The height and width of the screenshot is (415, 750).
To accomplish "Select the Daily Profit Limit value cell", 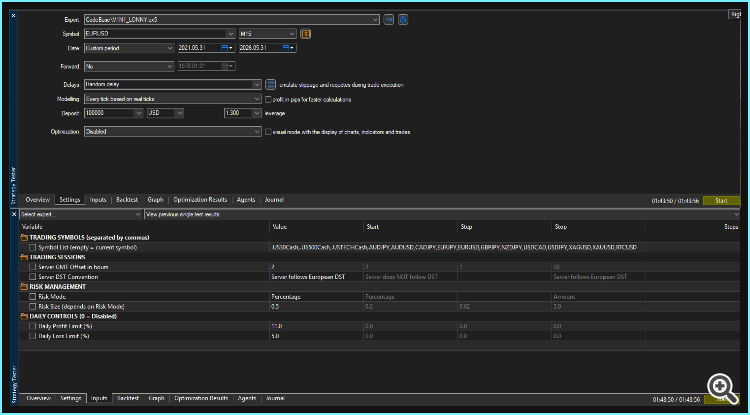I will coord(316,326).
